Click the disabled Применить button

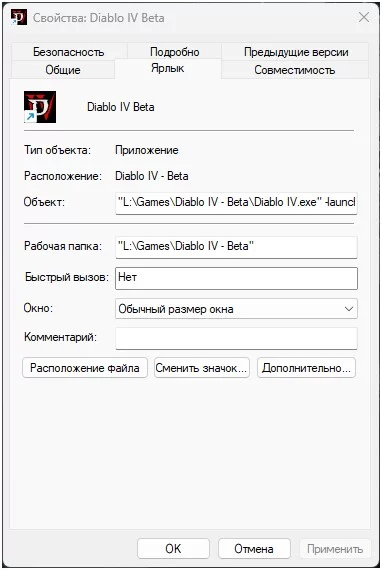335,549
